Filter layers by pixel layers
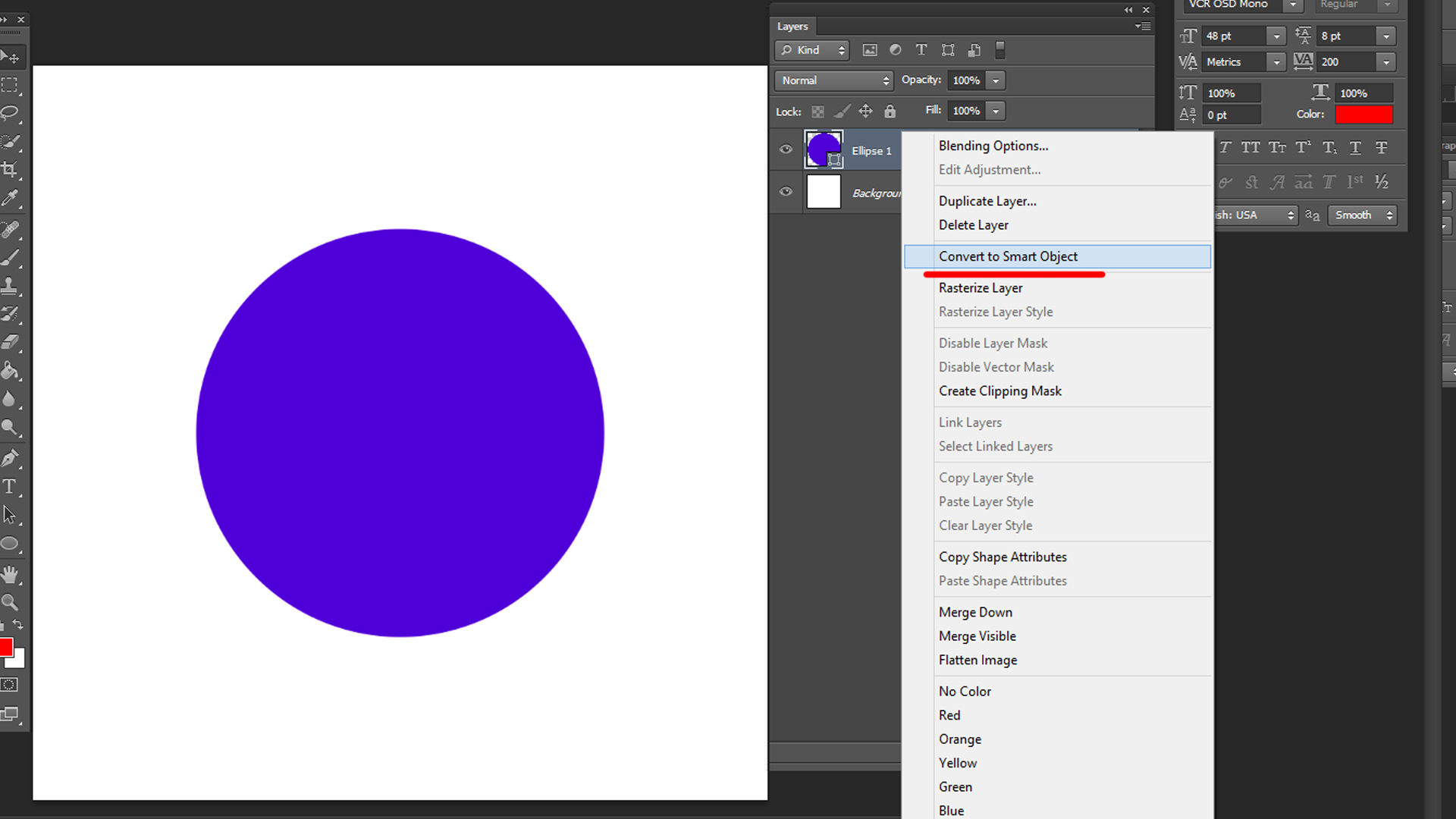 tap(870, 50)
